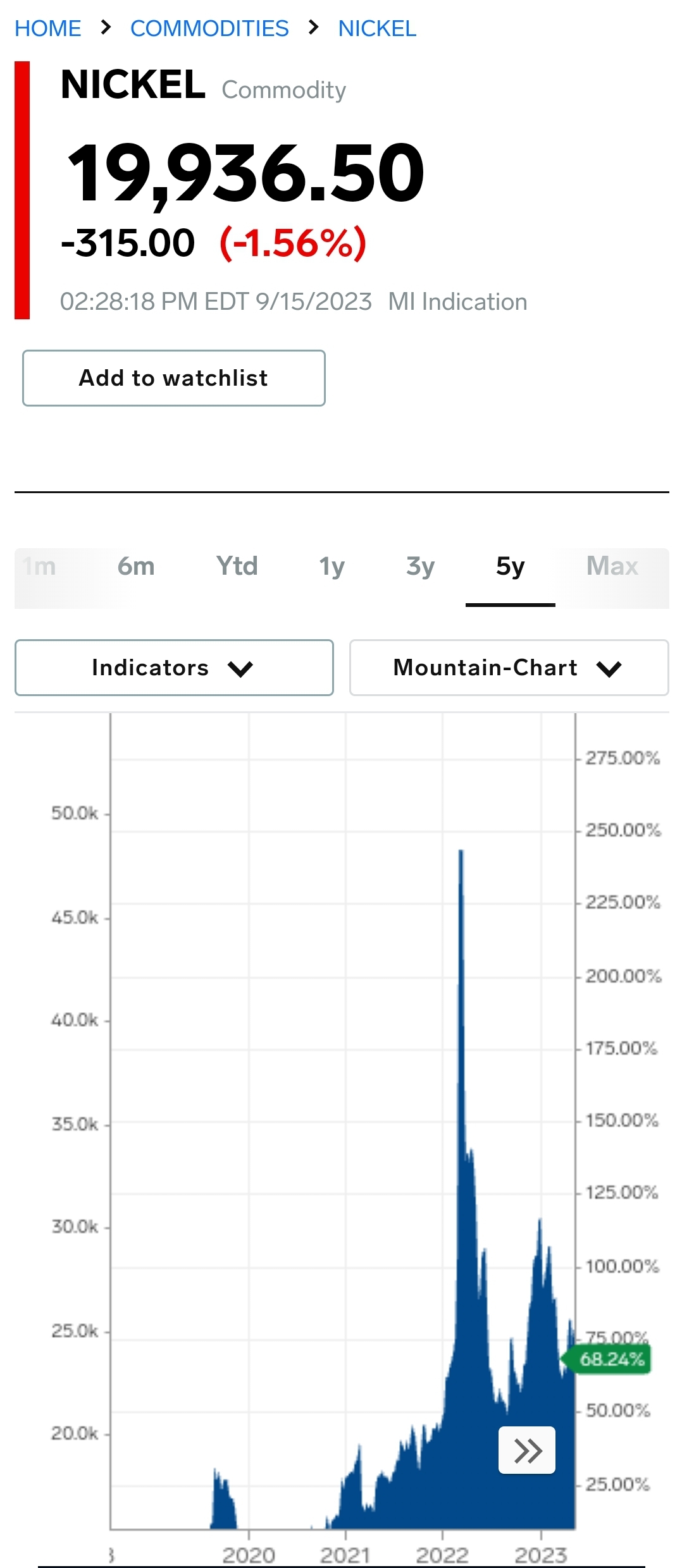Select the Ytd range tab

[237, 566]
